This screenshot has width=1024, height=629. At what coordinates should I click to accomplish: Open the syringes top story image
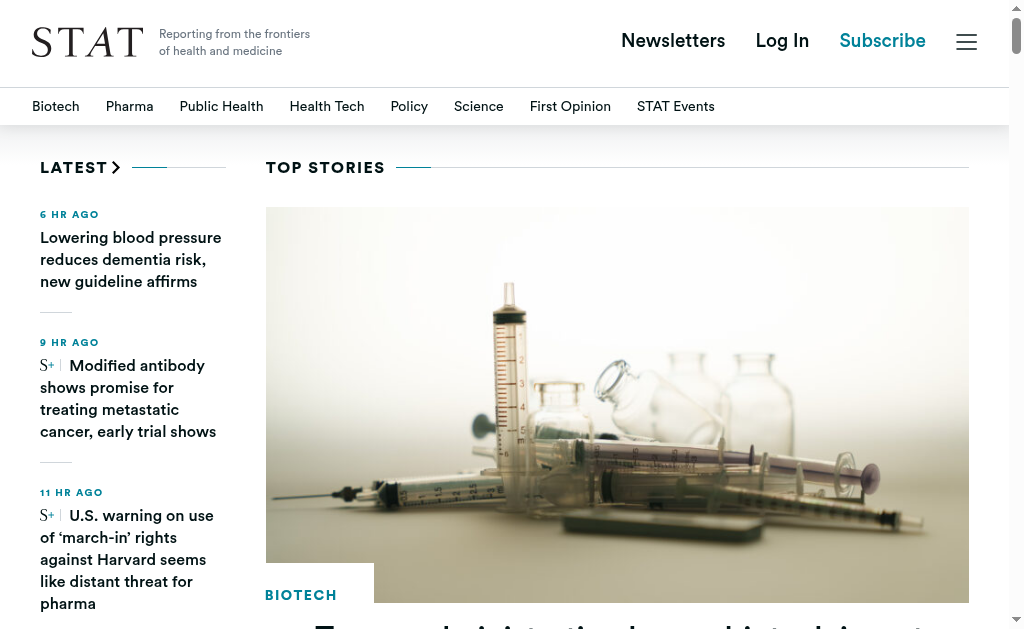617,404
